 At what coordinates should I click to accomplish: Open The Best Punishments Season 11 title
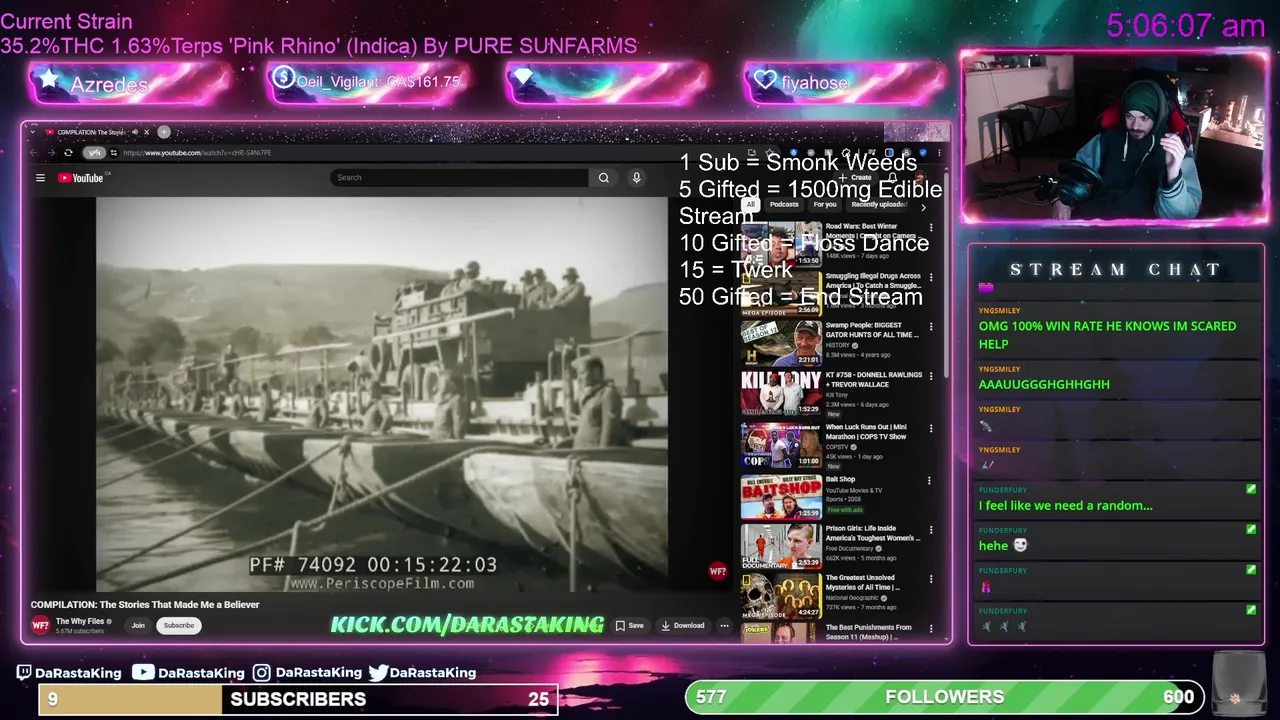[x=868, y=632]
